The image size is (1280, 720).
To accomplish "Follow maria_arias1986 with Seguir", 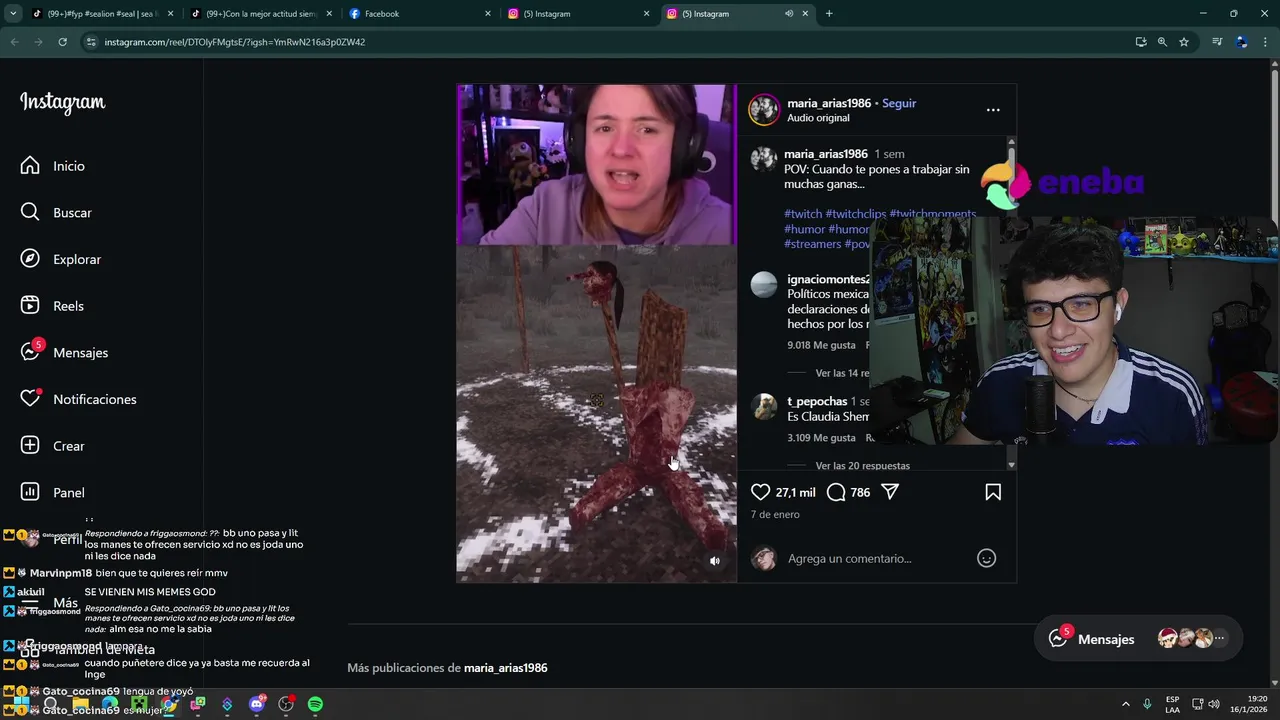I will (899, 103).
